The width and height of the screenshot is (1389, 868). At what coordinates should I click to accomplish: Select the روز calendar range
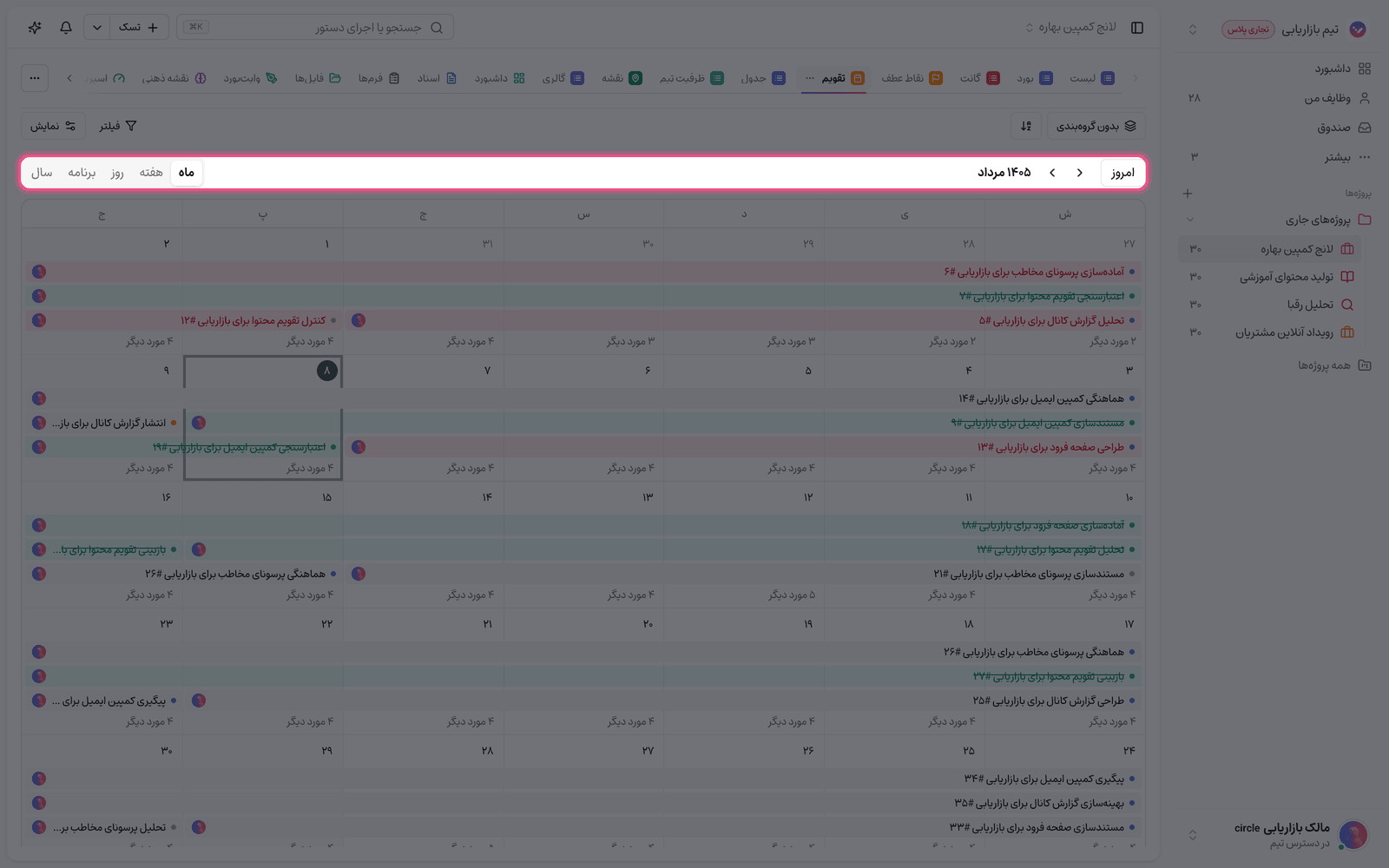[x=117, y=173]
